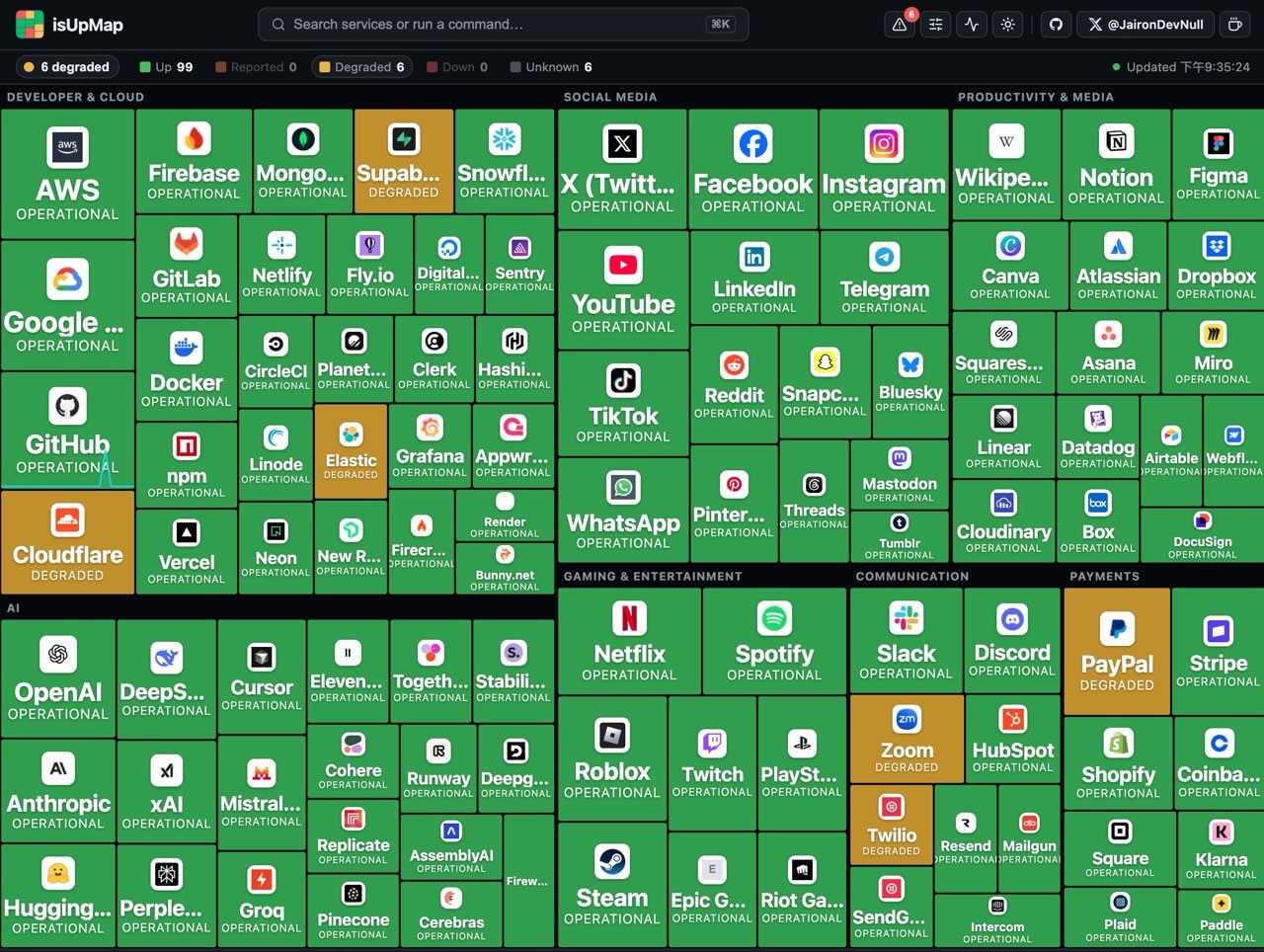Open the degraded Twilio tile
The image size is (1264, 952).
(x=892, y=826)
